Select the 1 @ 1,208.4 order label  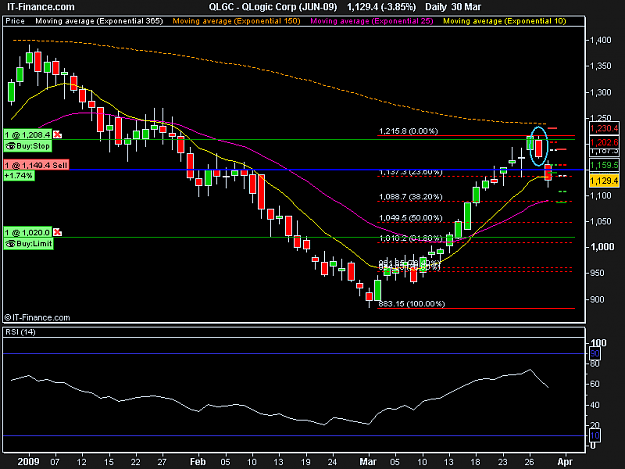click(x=28, y=135)
